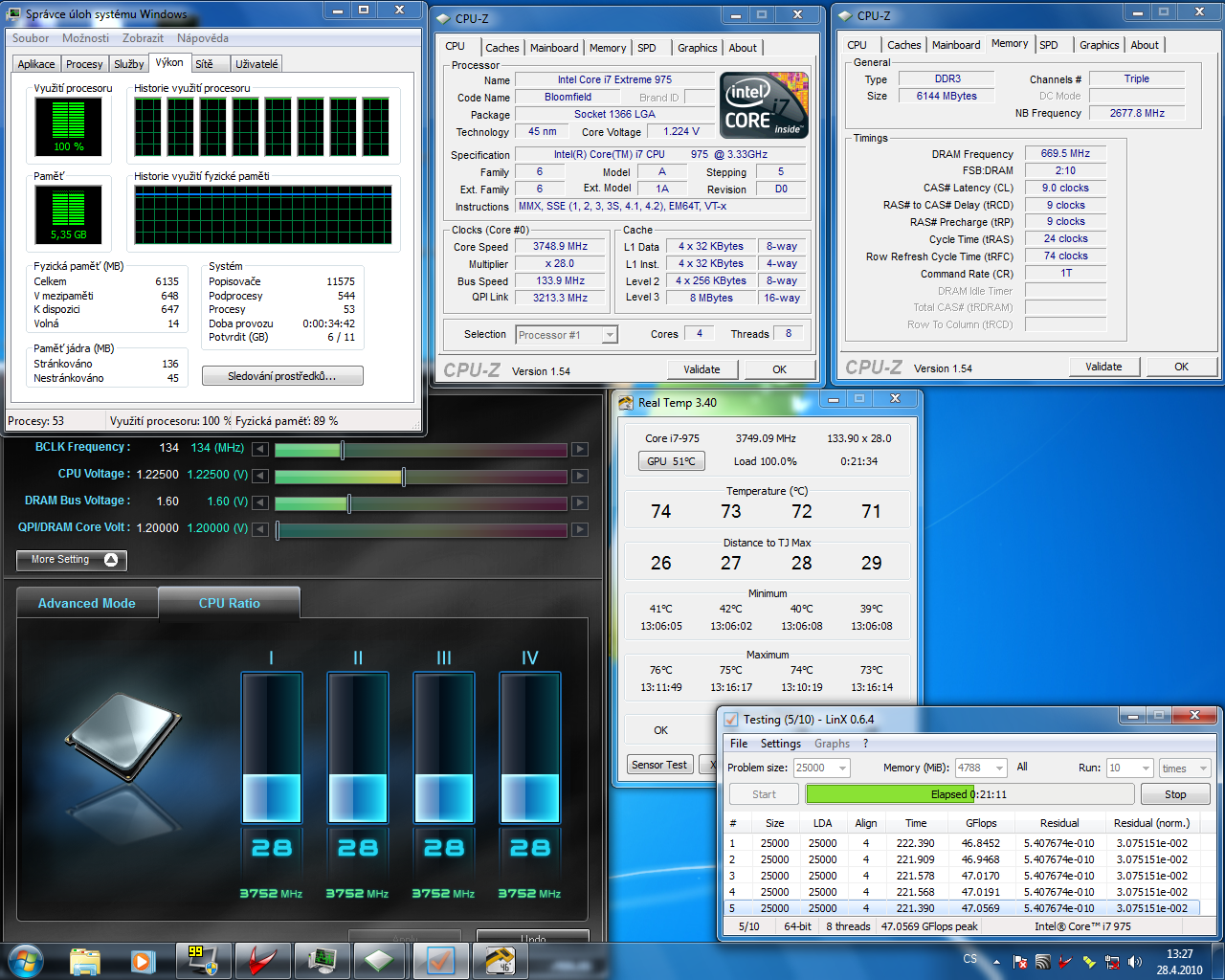Open the LinX times unit dropdown
The height and width of the screenshot is (980, 1225).
[1185, 768]
